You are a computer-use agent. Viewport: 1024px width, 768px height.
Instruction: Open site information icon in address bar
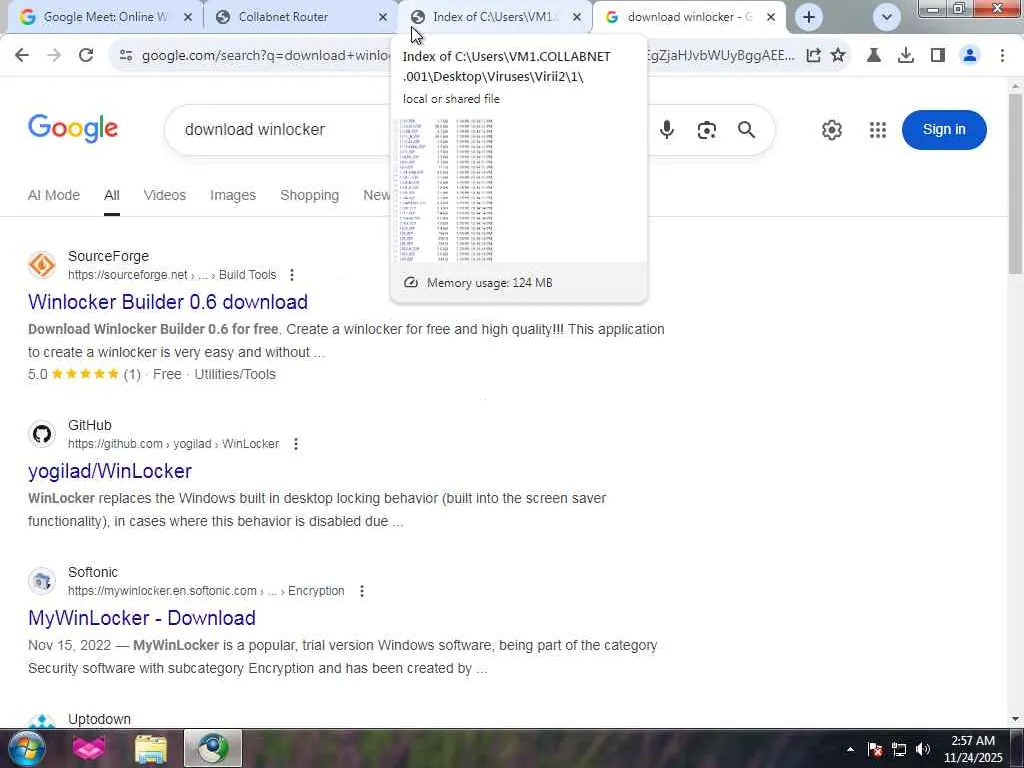126,56
